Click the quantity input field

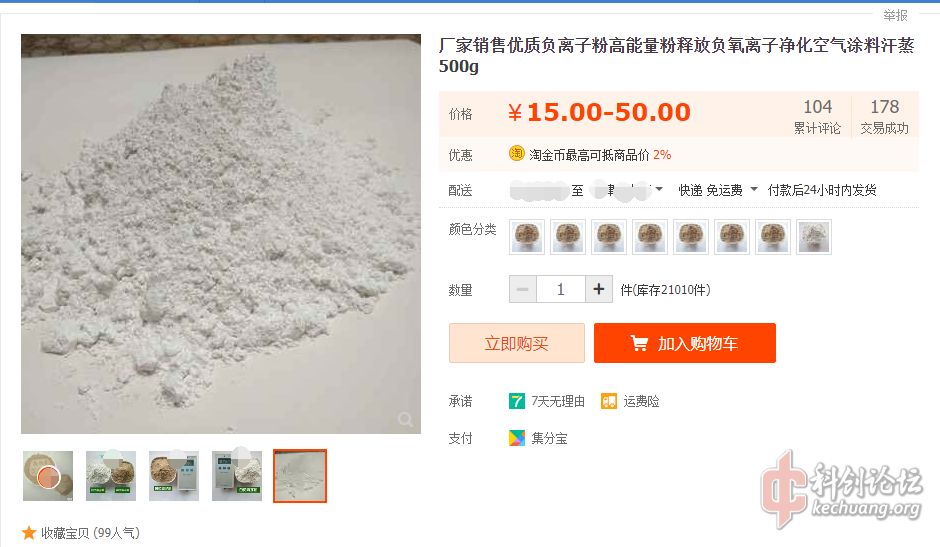[x=561, y=289]
